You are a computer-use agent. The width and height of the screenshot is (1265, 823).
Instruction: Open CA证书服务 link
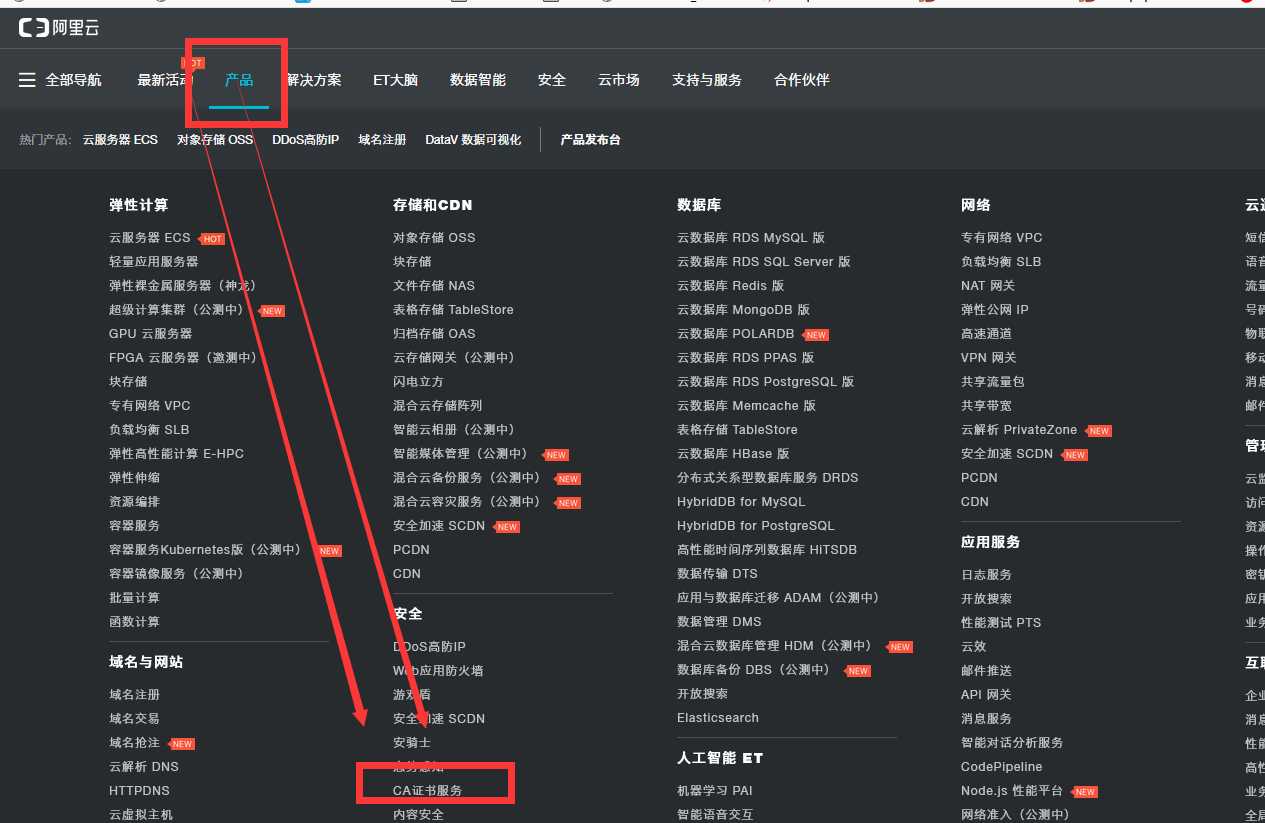pyautogui.click(x=428, y=791)
